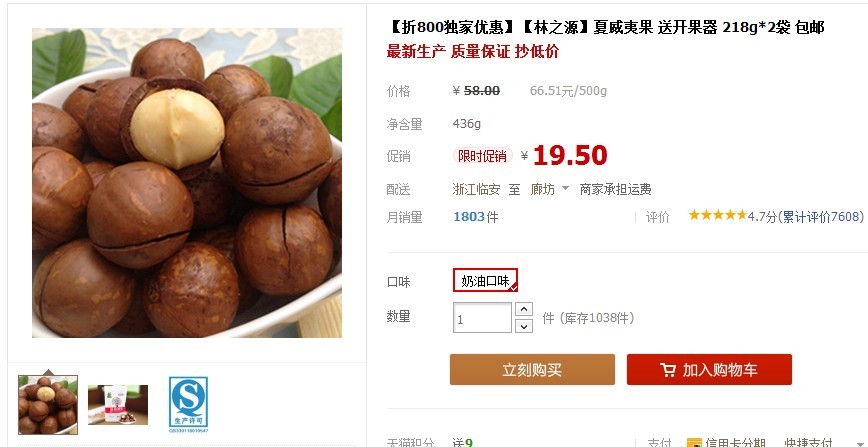868x447 pixels.
Task: Click the 1803 monthly sales count
Action: 469,217
